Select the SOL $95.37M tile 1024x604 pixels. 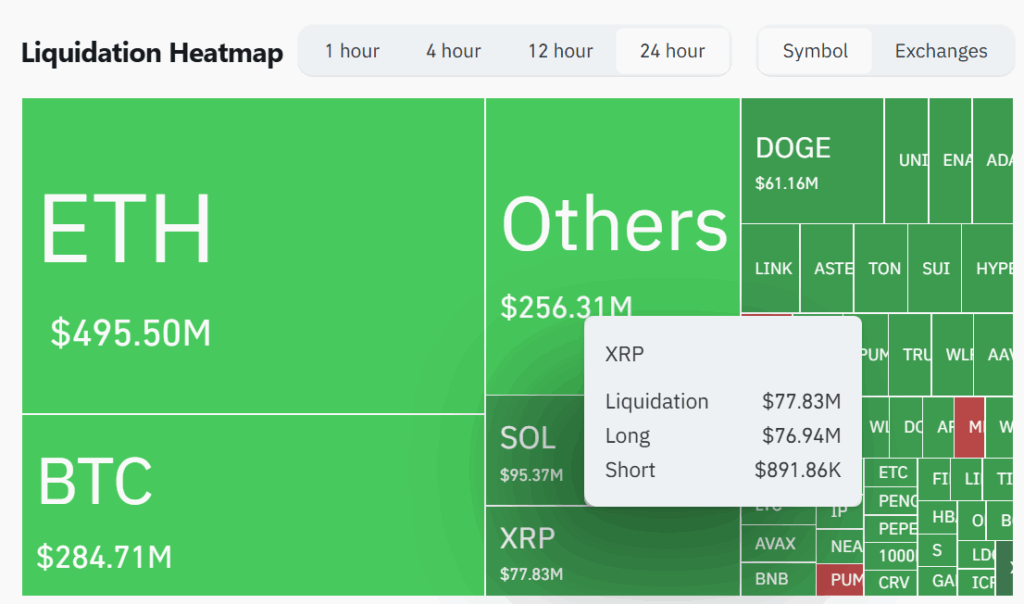[x=536, y=451]
